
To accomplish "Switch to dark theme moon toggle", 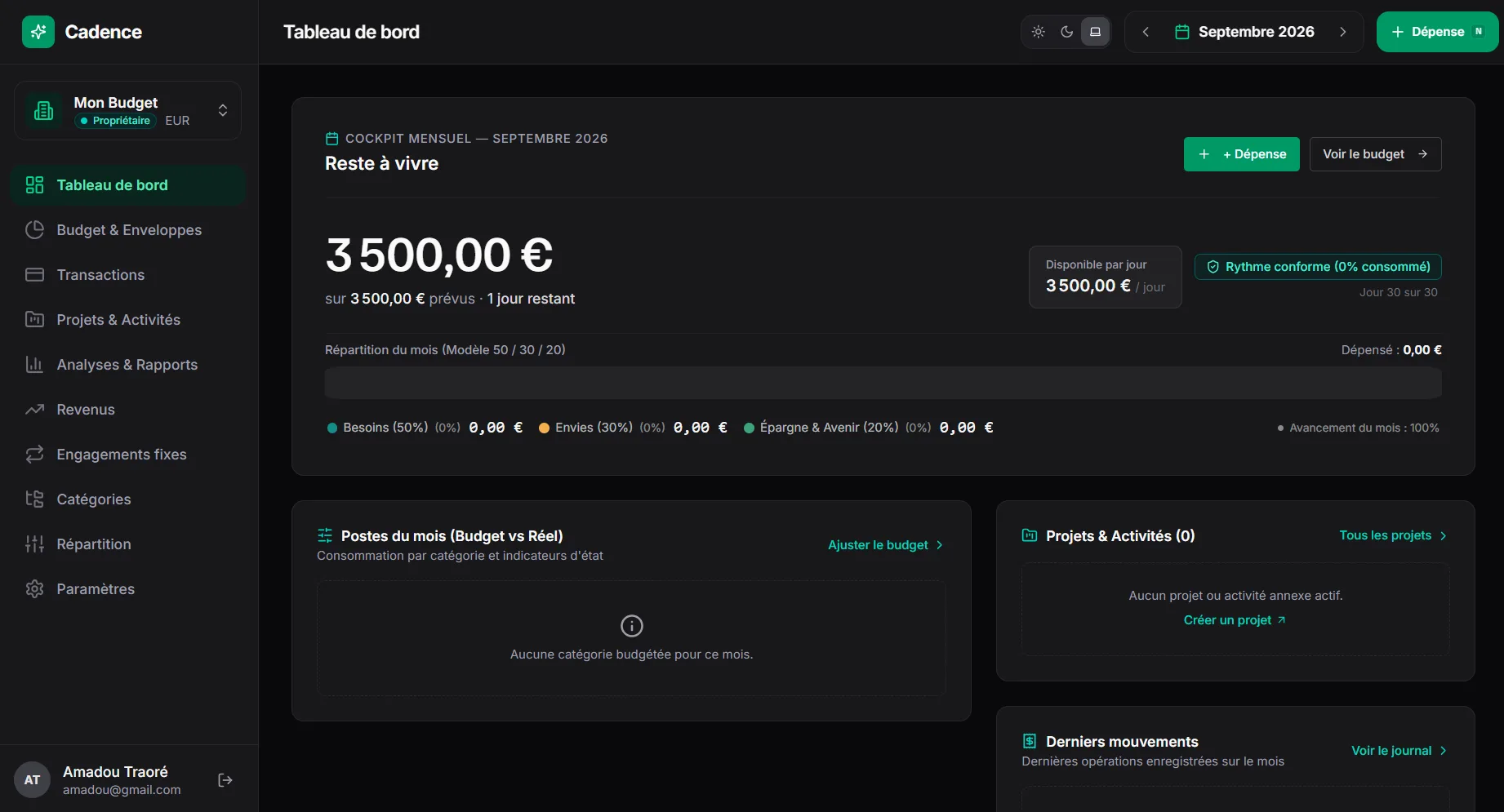I will 1066,32.
